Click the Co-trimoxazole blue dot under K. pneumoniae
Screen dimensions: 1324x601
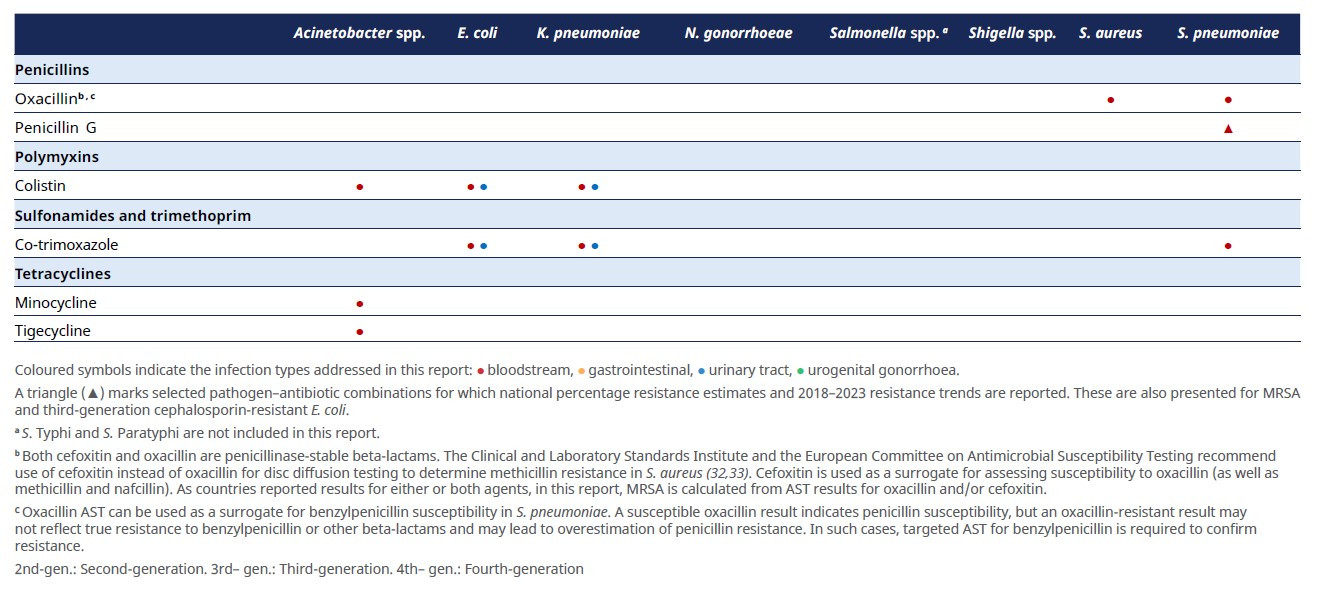coord(595,245)
